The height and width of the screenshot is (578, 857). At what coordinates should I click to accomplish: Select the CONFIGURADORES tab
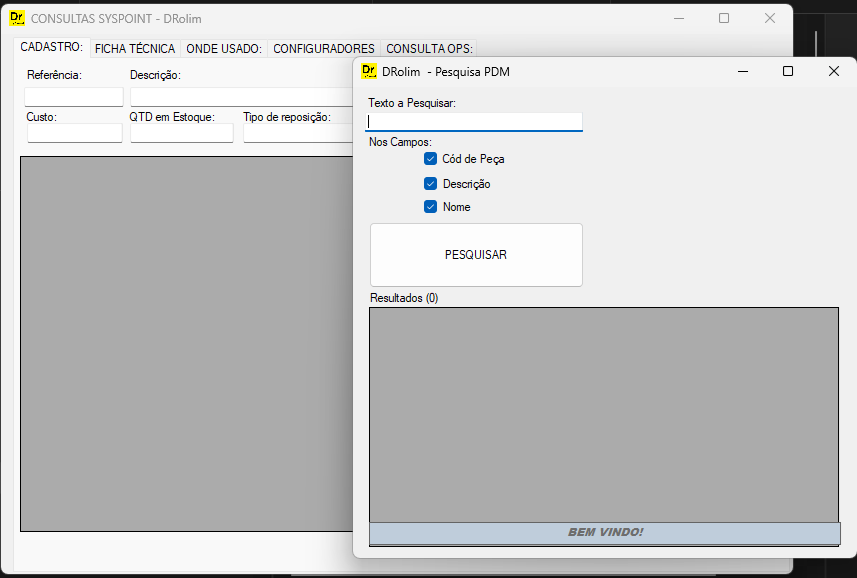tap(324, 48)
